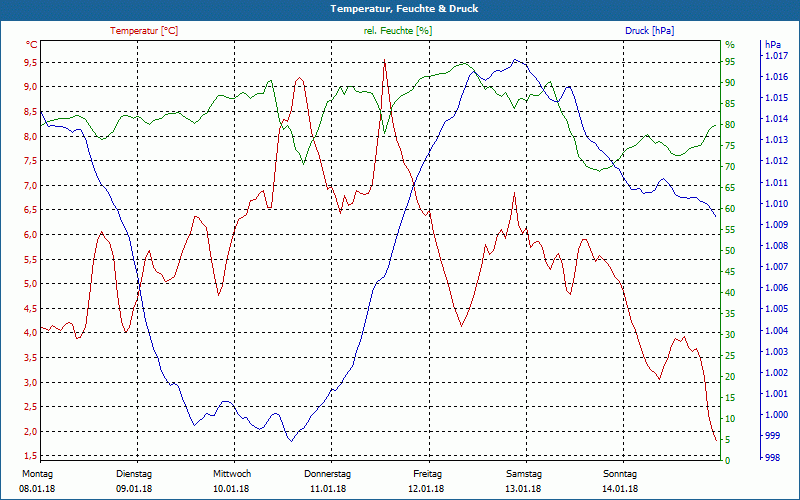
Task: Click the '6,0' temperature axis value
Action: (x=31, y=235)
